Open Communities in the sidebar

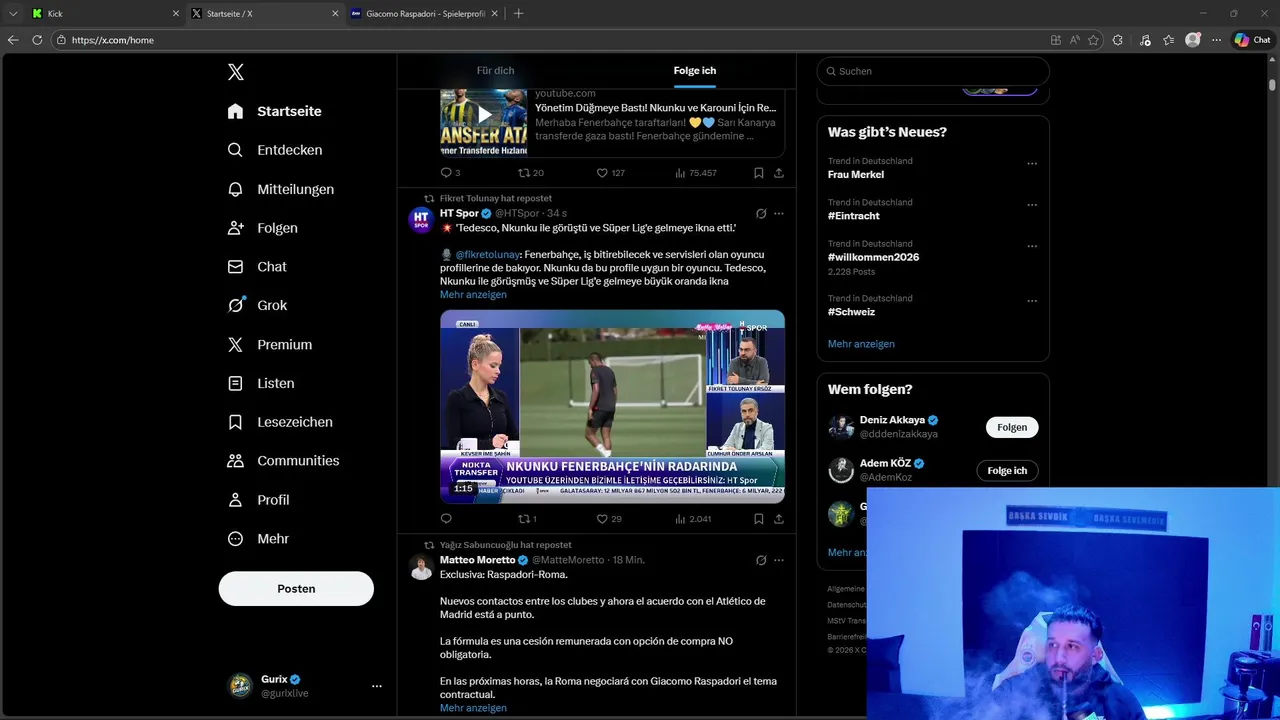pyautogui.click(x=283, y=461)
